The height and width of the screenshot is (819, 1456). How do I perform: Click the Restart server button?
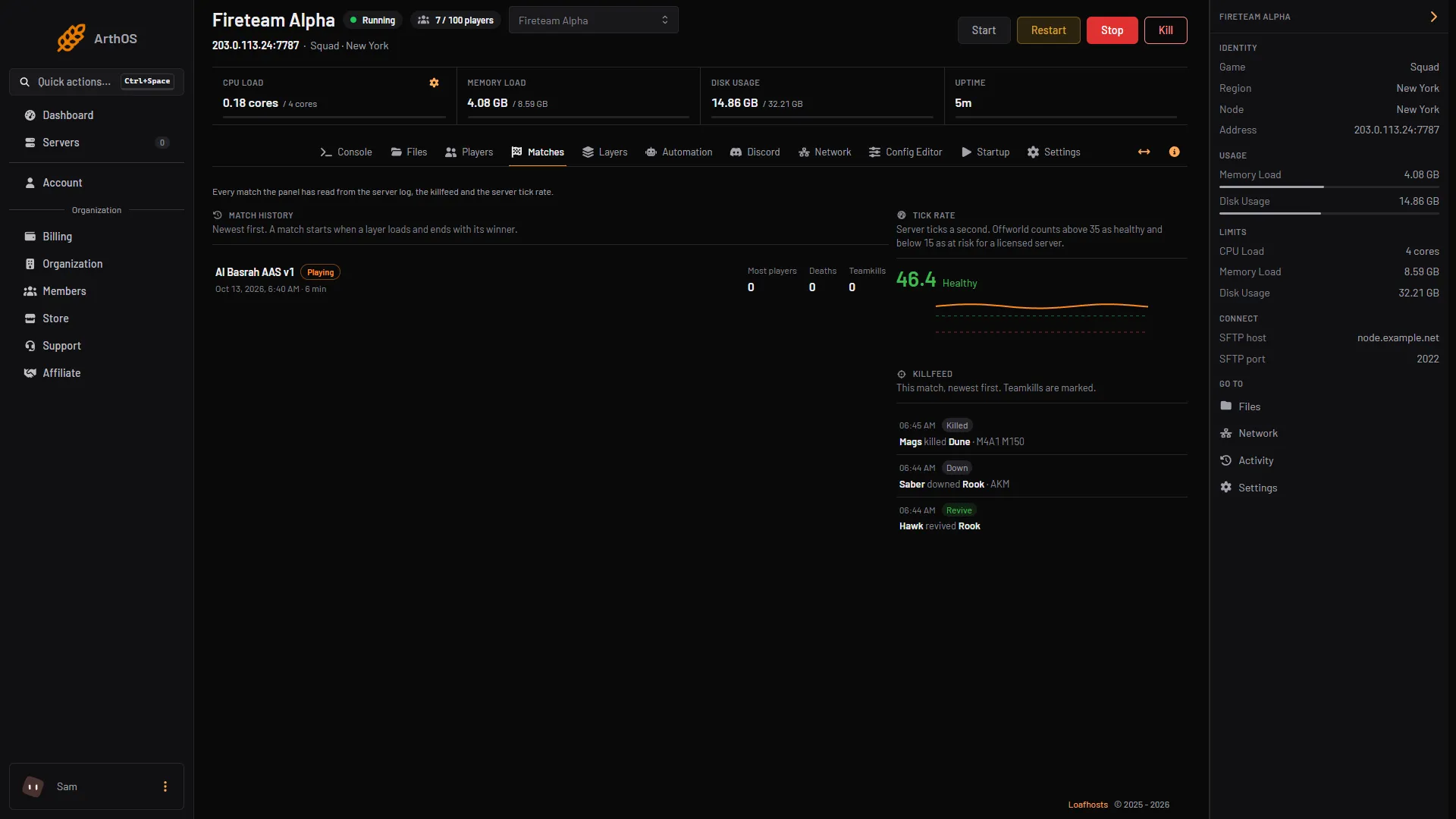coord(1048,30)
